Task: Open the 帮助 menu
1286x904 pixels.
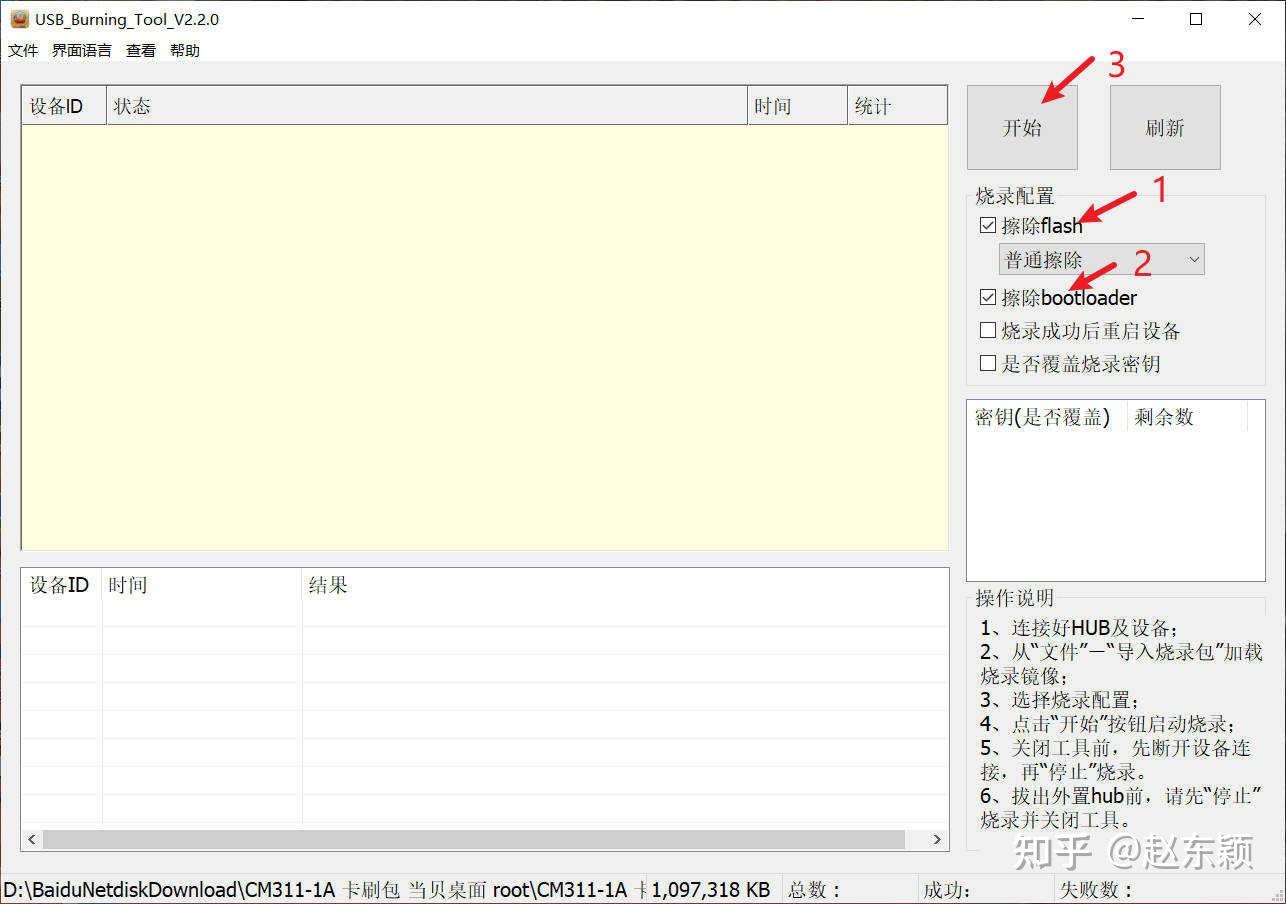Action: (185, 50)
